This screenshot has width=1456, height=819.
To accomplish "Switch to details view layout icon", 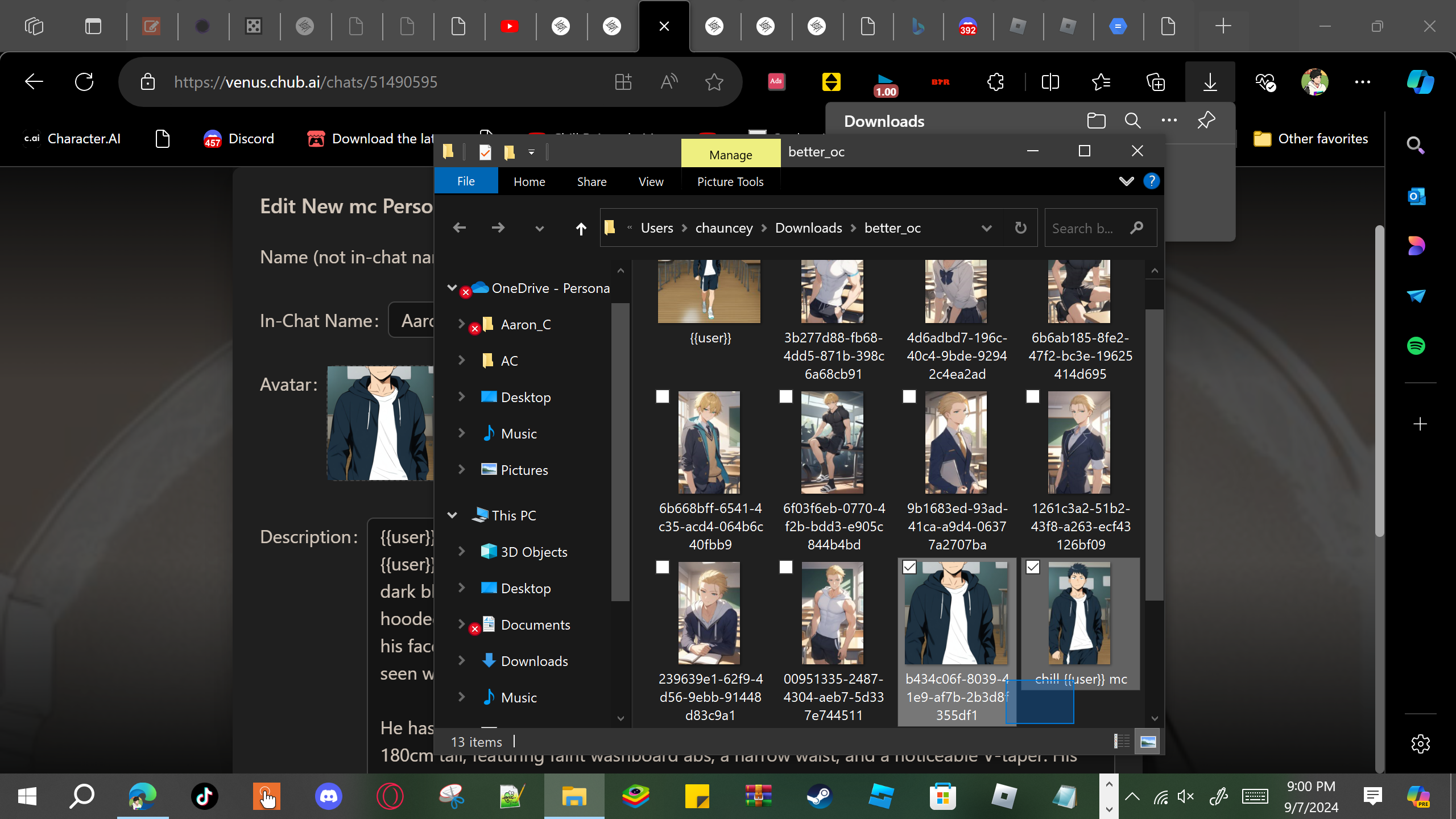I will (1122, 742).
